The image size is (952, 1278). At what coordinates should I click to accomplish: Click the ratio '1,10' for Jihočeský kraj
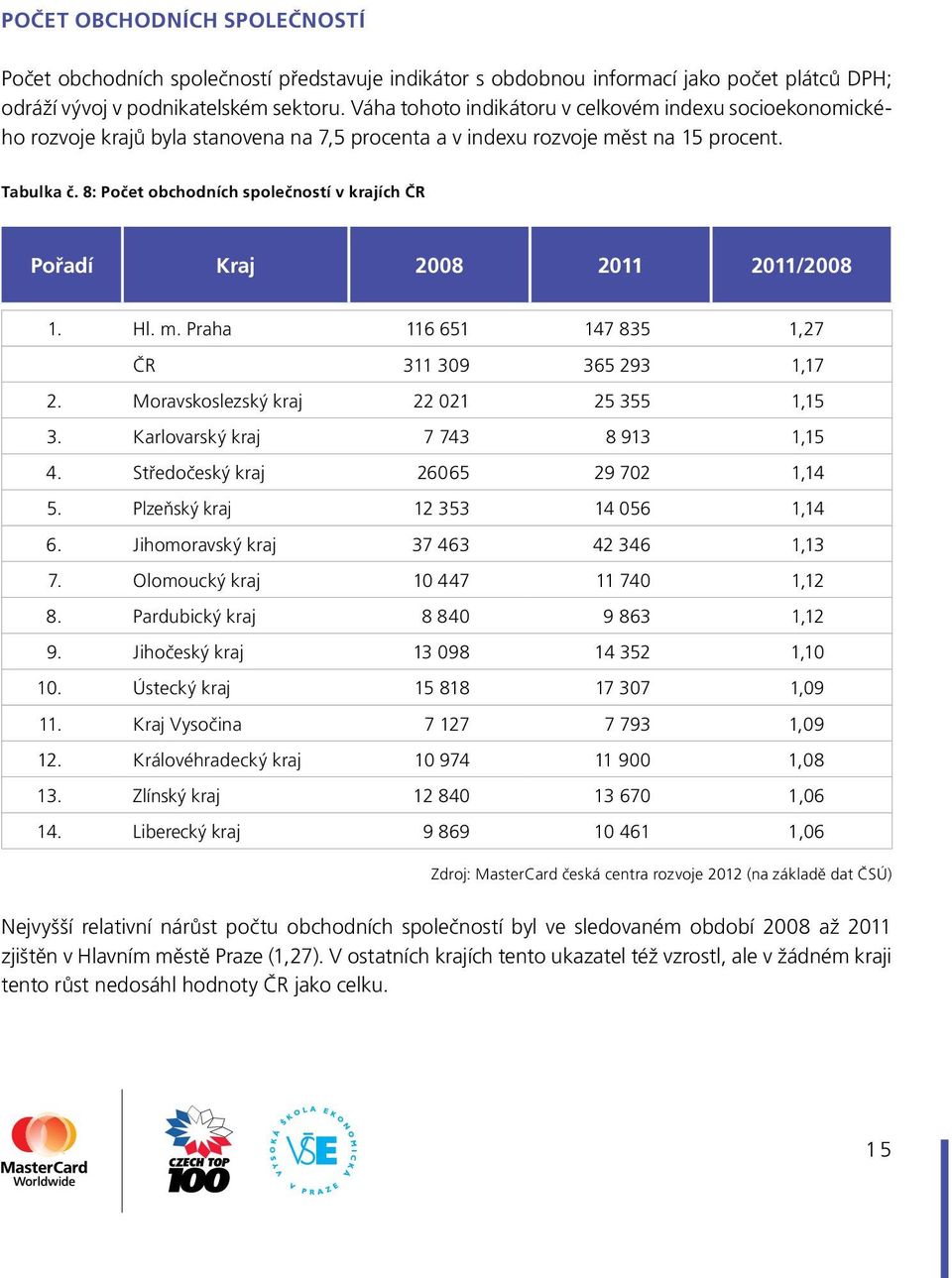click(807, 652)
